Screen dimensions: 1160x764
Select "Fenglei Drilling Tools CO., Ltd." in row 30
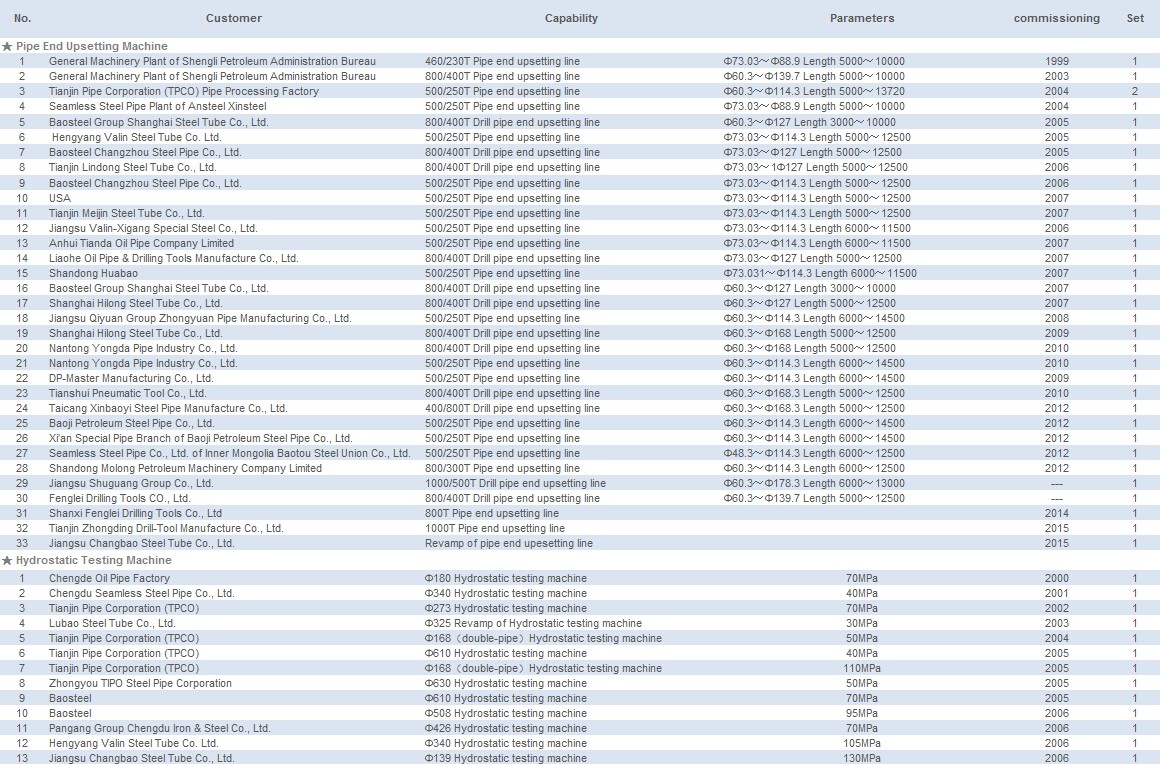120,498
